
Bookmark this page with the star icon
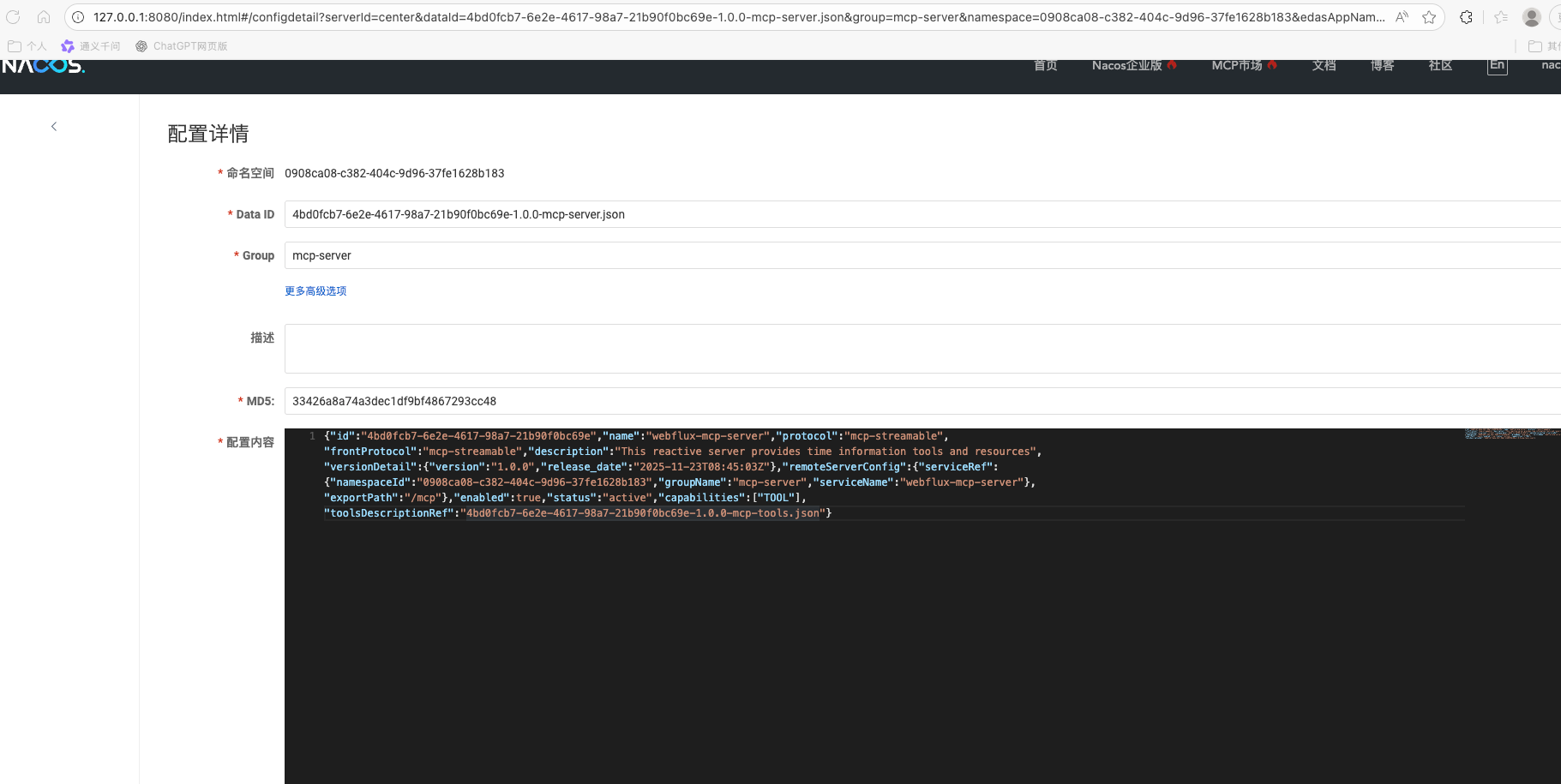tap(1429, 17)
